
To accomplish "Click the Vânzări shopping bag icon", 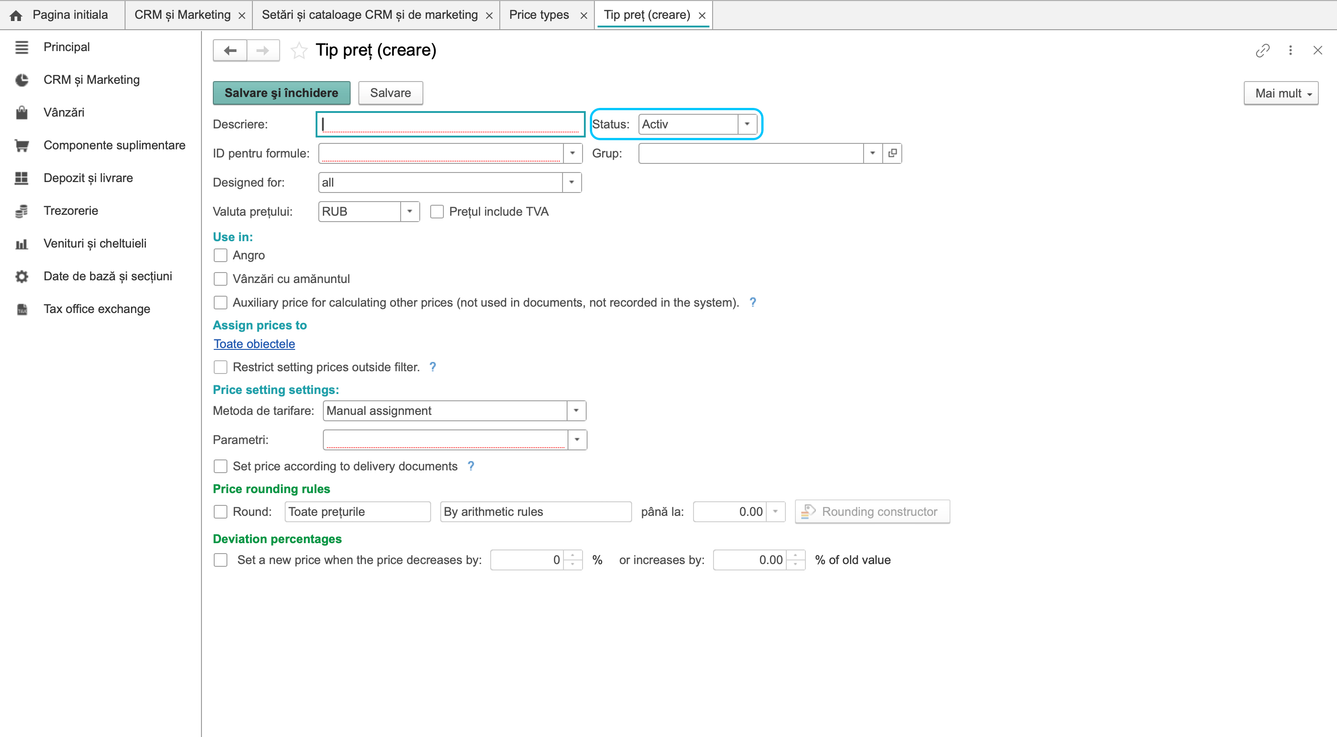I will [x=21, y=113].
